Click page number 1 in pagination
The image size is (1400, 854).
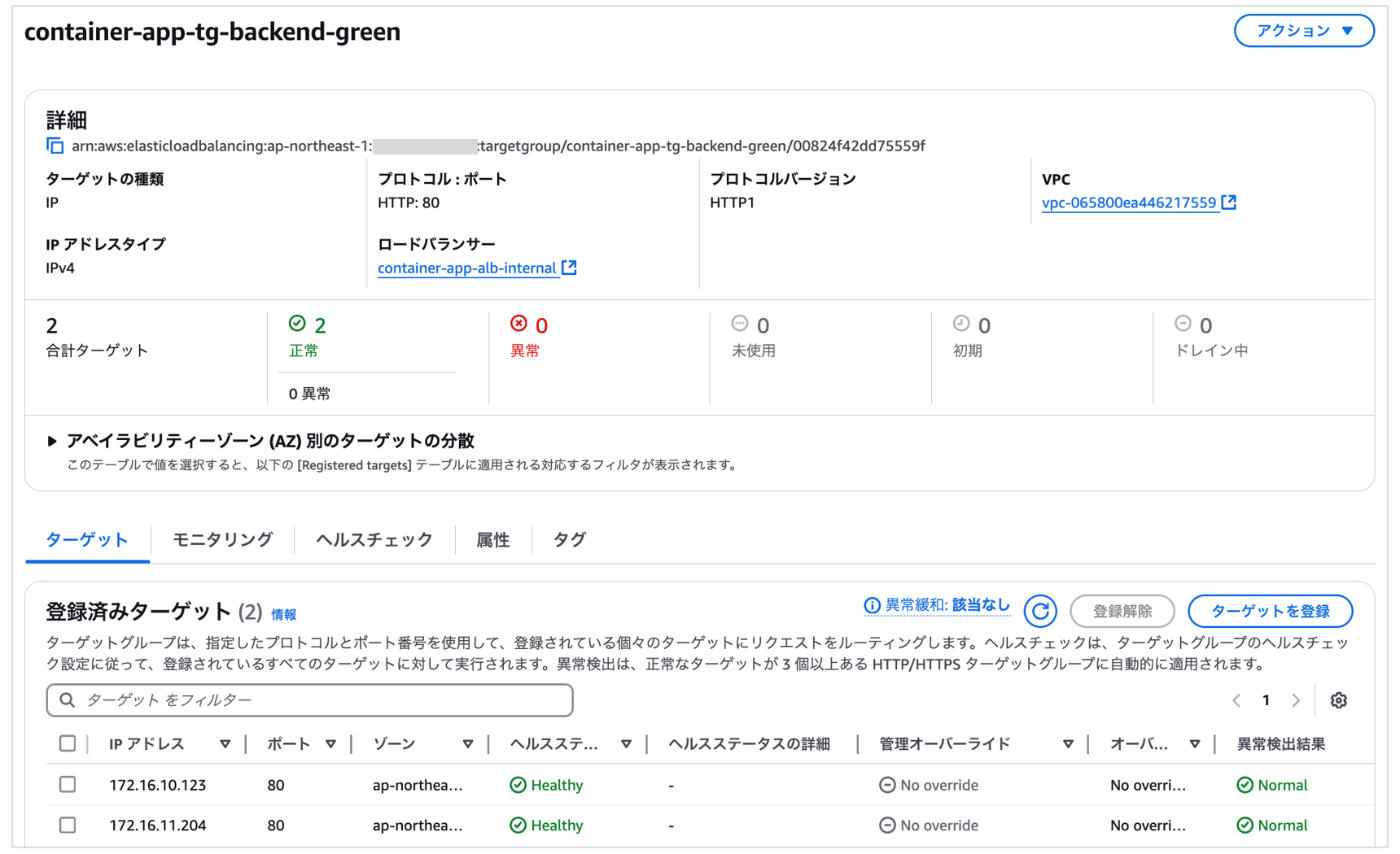click(x=1266, y=700)
